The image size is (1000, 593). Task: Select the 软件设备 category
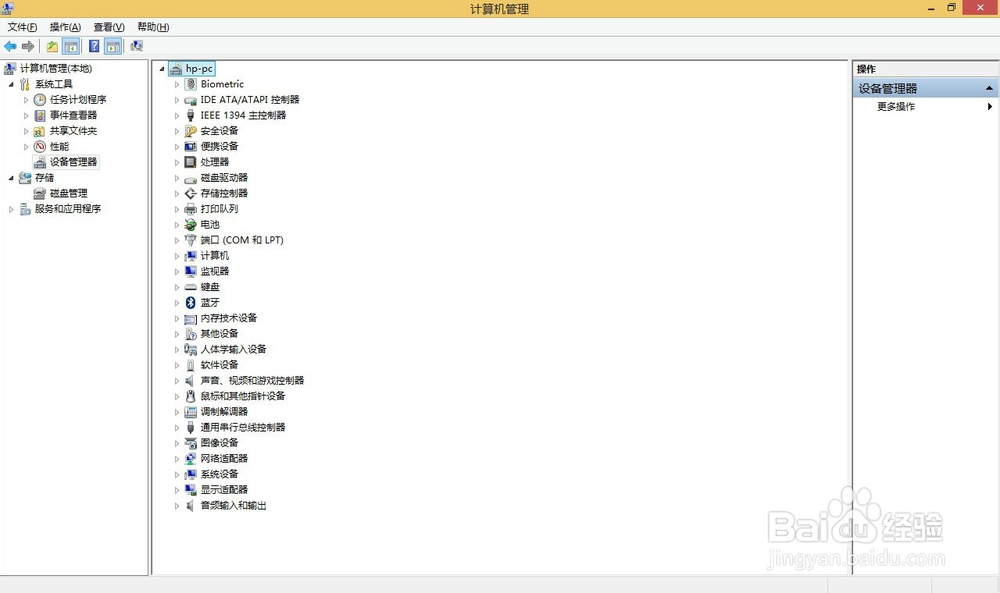(x=219, y=365)
